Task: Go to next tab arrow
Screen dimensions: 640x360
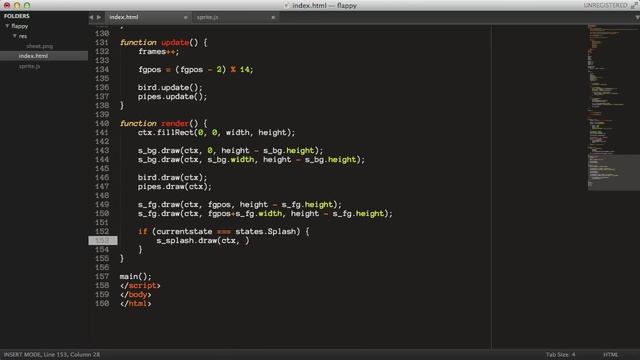Action: [x=99, y=17]
